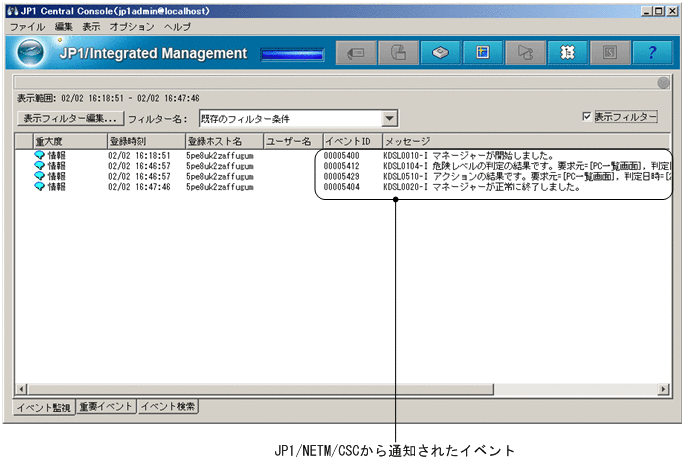Screen dimensions: 685x463
Task: Click the blue window toolbar icon
Action: 483,53
